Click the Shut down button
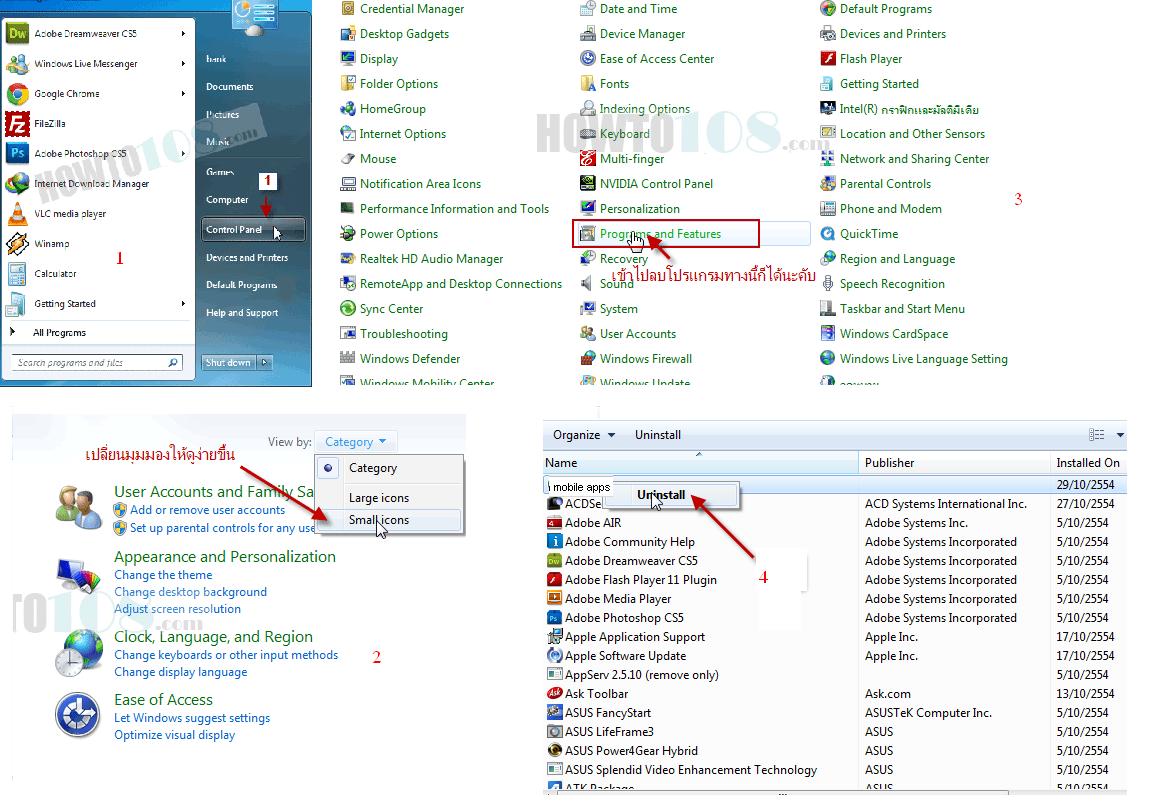1160x807 pixels. coord(229,362)
